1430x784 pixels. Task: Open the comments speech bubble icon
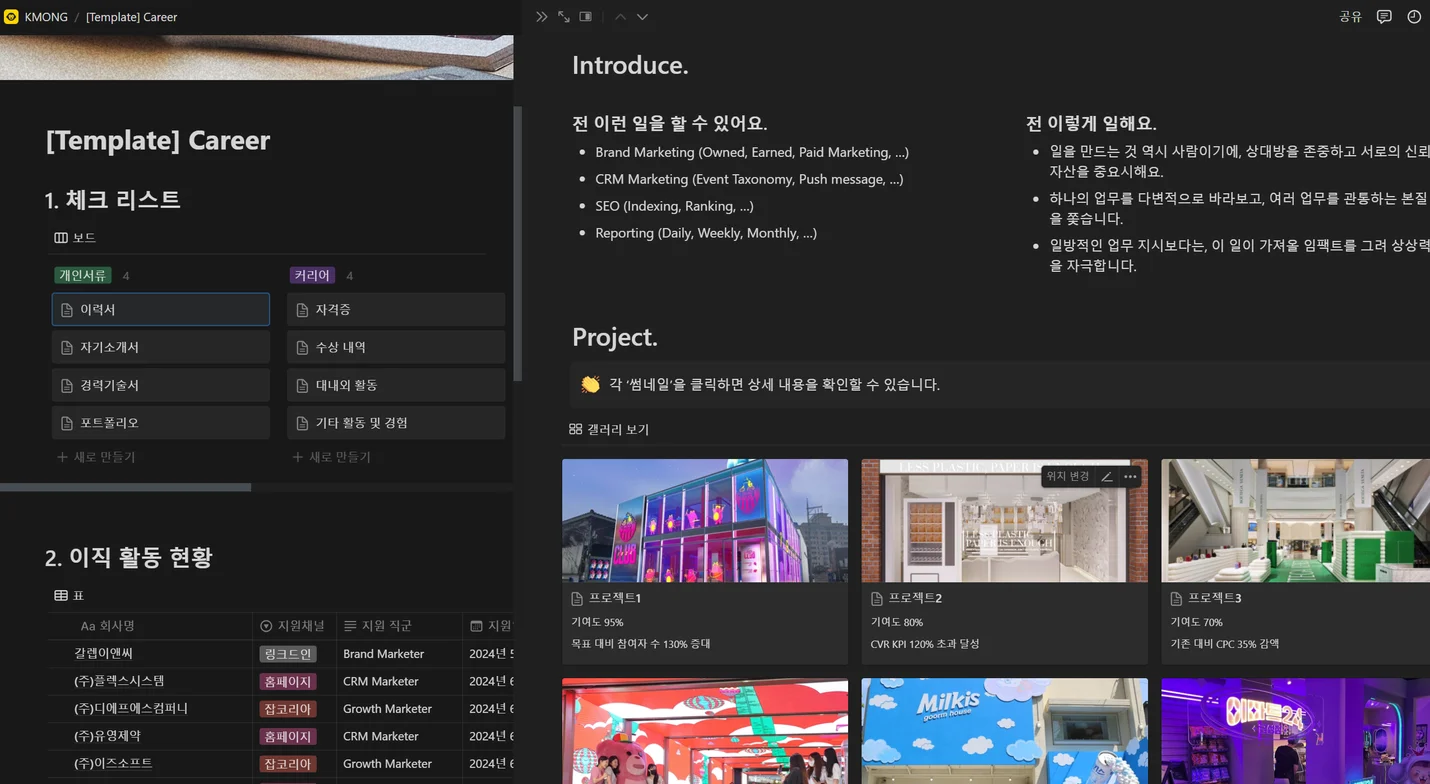click(x=1384, y=17)
